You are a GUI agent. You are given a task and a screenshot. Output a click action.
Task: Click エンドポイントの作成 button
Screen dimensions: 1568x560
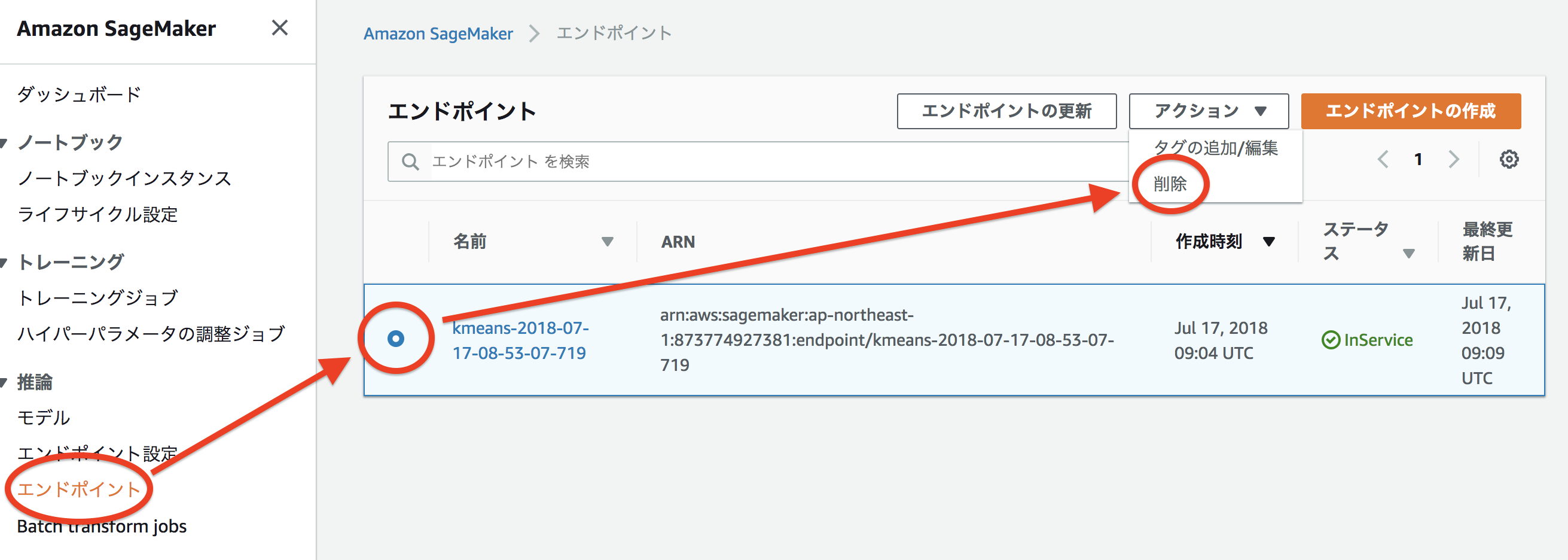click(x=1410, y=111)
